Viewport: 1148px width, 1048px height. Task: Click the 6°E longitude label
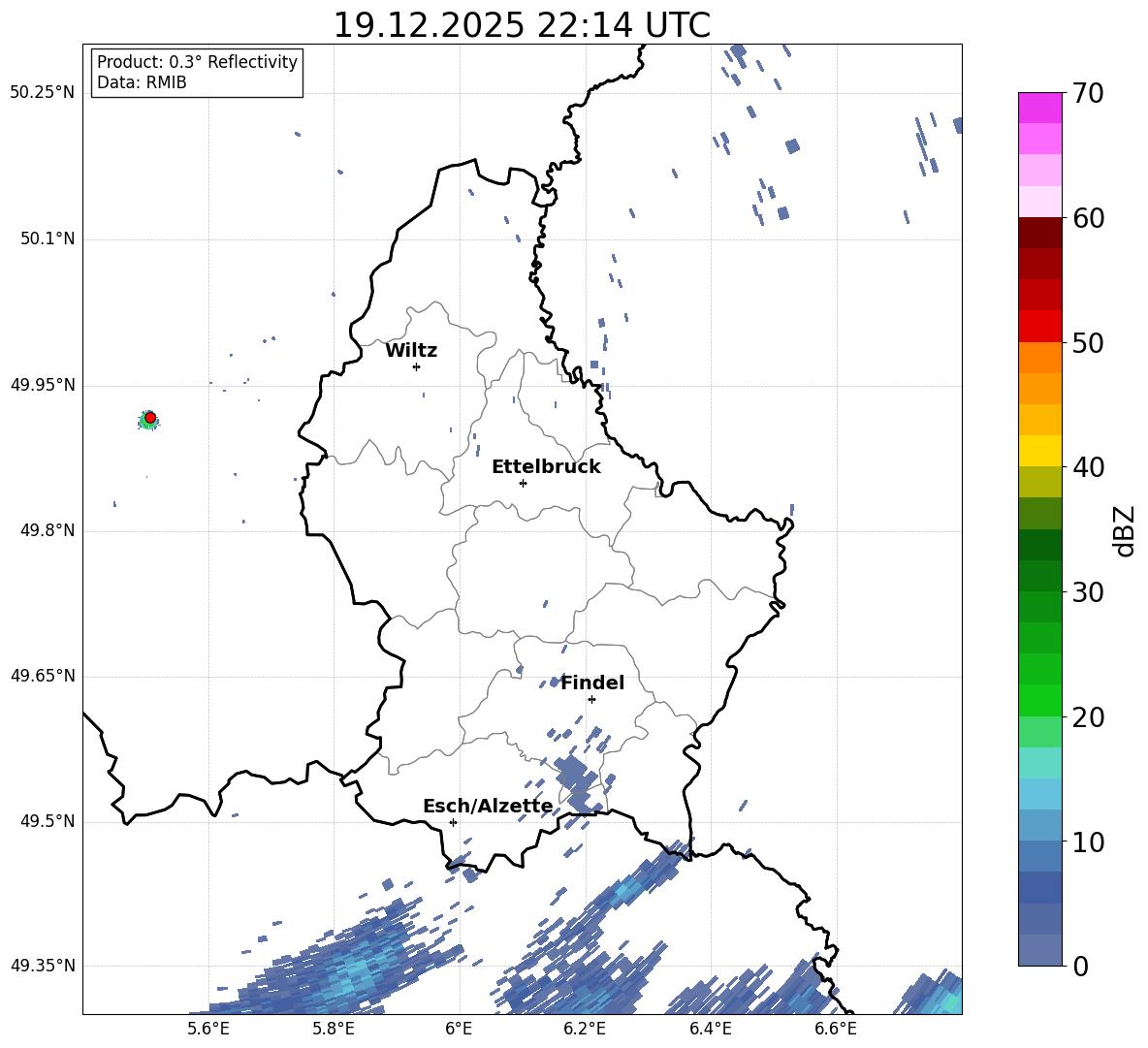(x=459, y=1029)
